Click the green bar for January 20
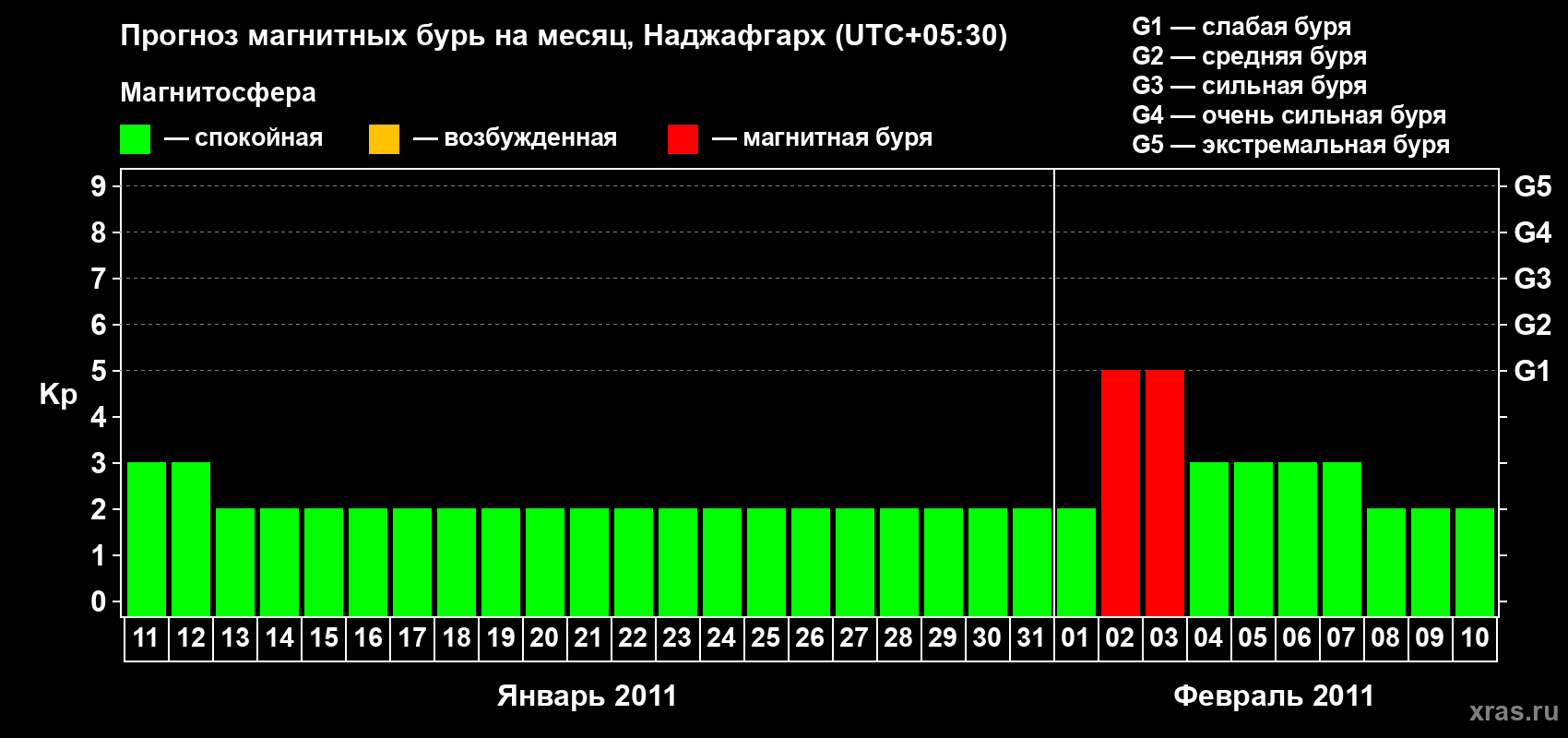Viewport: 1568px width, 738px height. [x=545, y=563]
